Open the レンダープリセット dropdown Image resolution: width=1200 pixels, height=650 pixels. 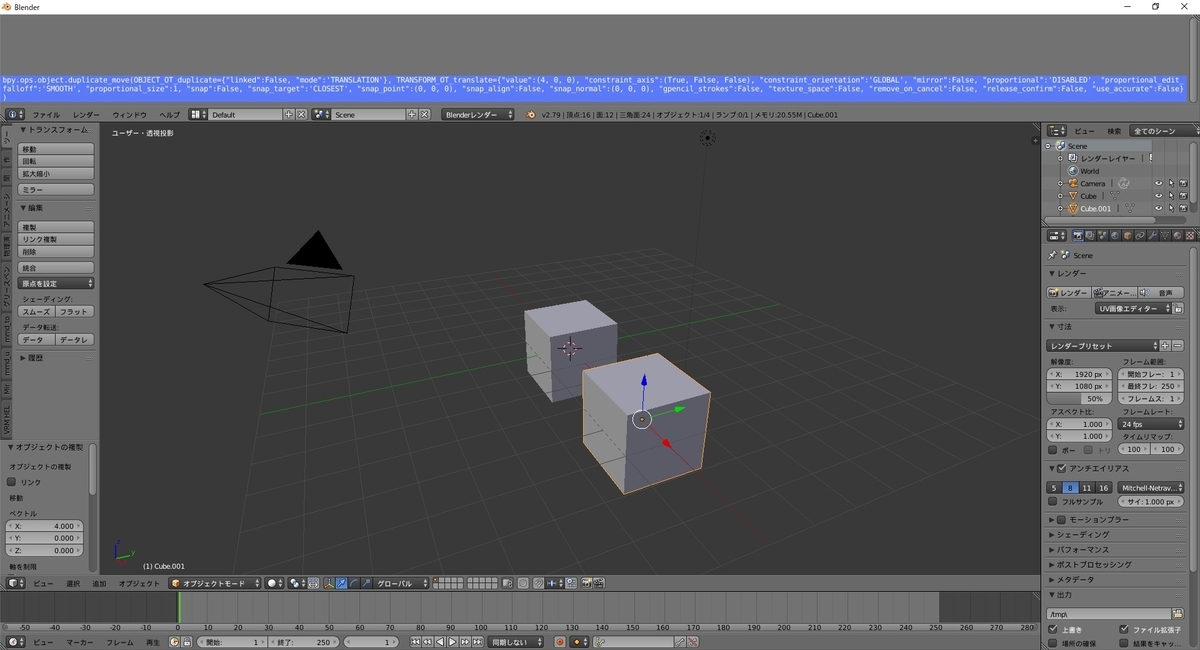click(x=1102, y=345)
